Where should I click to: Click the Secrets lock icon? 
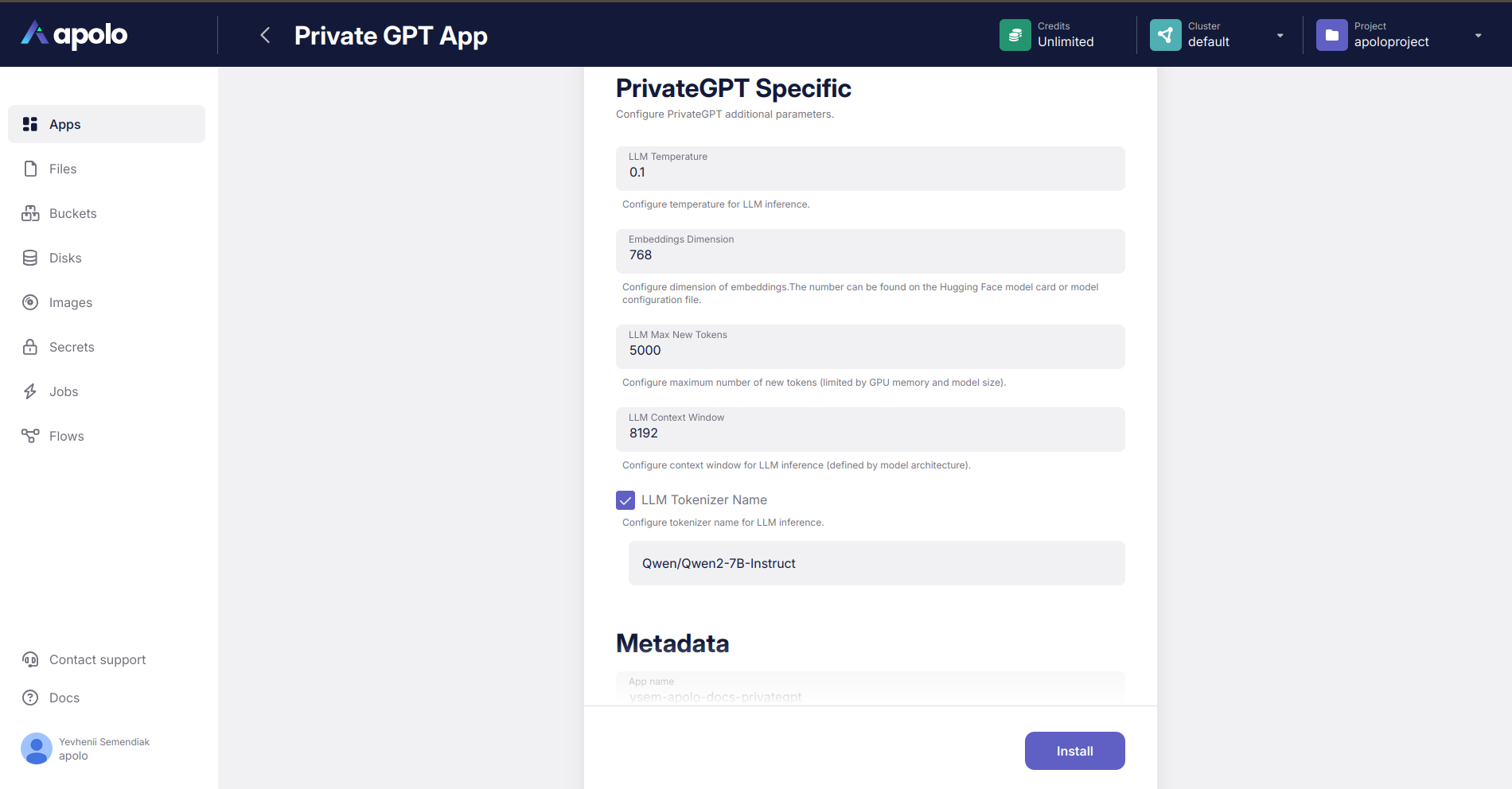click(30, 347)
